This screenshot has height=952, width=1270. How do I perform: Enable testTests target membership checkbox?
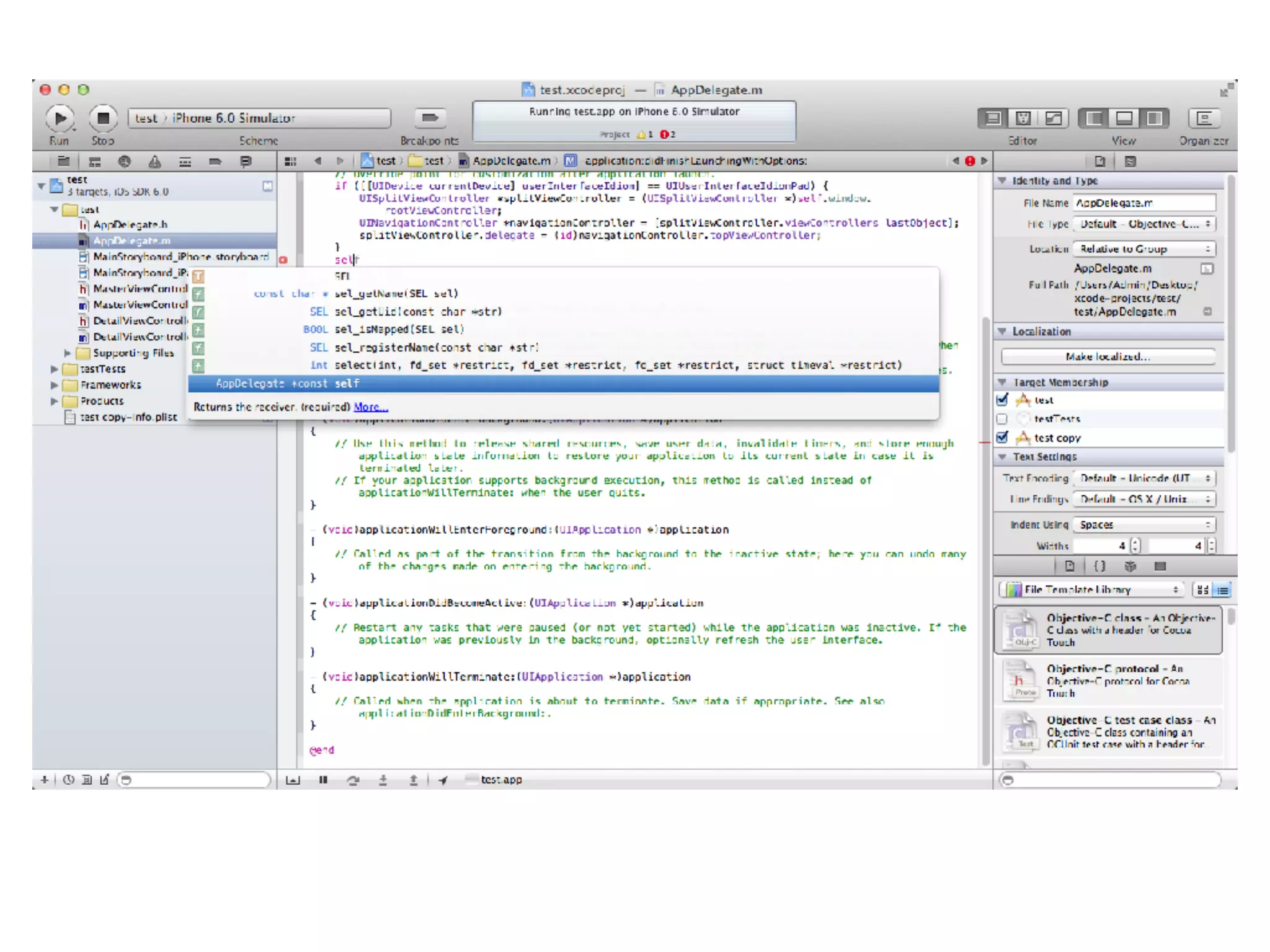tap(1002, 419)
